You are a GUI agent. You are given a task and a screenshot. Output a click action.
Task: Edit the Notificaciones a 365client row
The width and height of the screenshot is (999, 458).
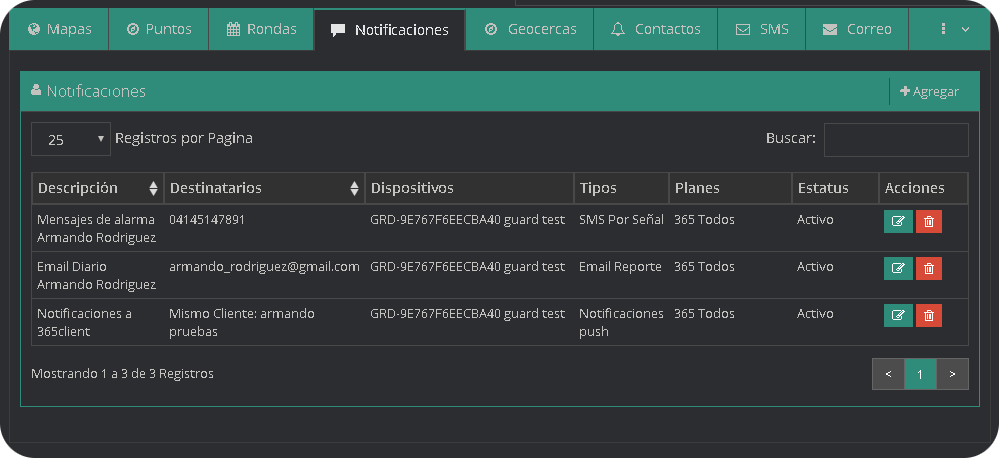click(898, 315)
